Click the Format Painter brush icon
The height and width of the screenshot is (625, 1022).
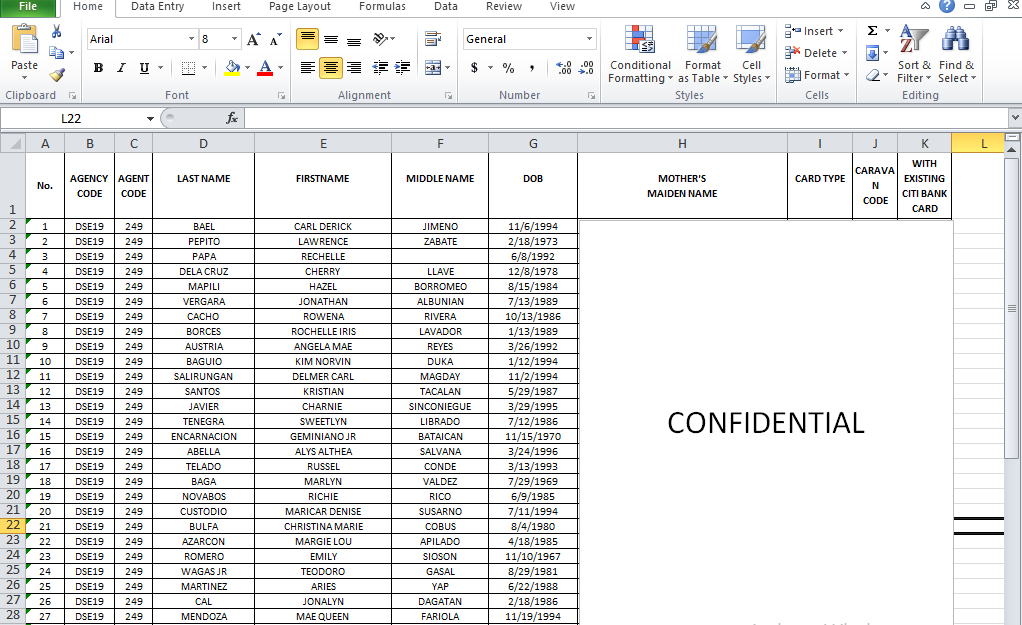pyautogui.click(x=57, y=75)
